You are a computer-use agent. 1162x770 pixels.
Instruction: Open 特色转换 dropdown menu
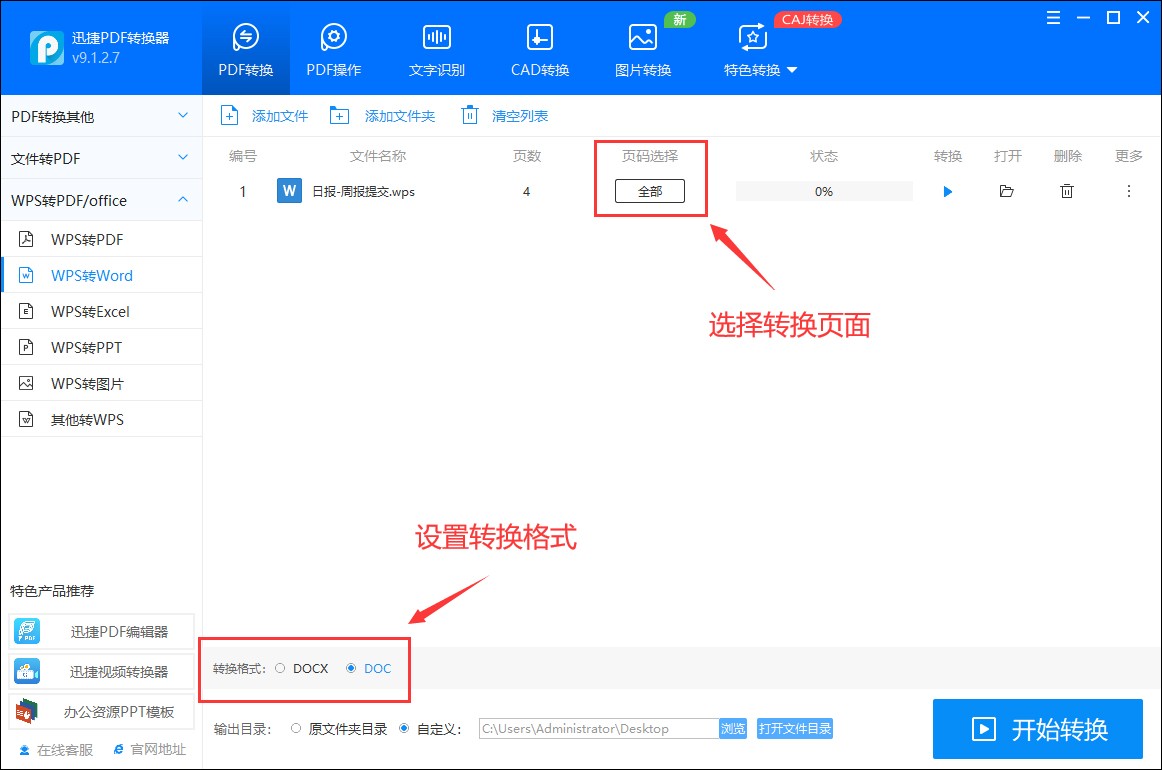[760, 49]
